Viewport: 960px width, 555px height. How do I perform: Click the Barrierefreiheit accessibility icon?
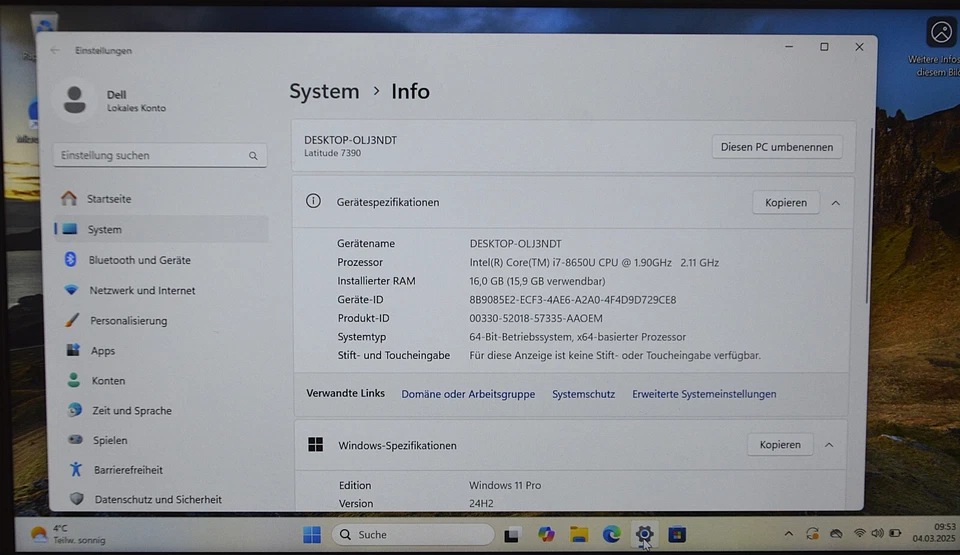[x=75, y=469]
